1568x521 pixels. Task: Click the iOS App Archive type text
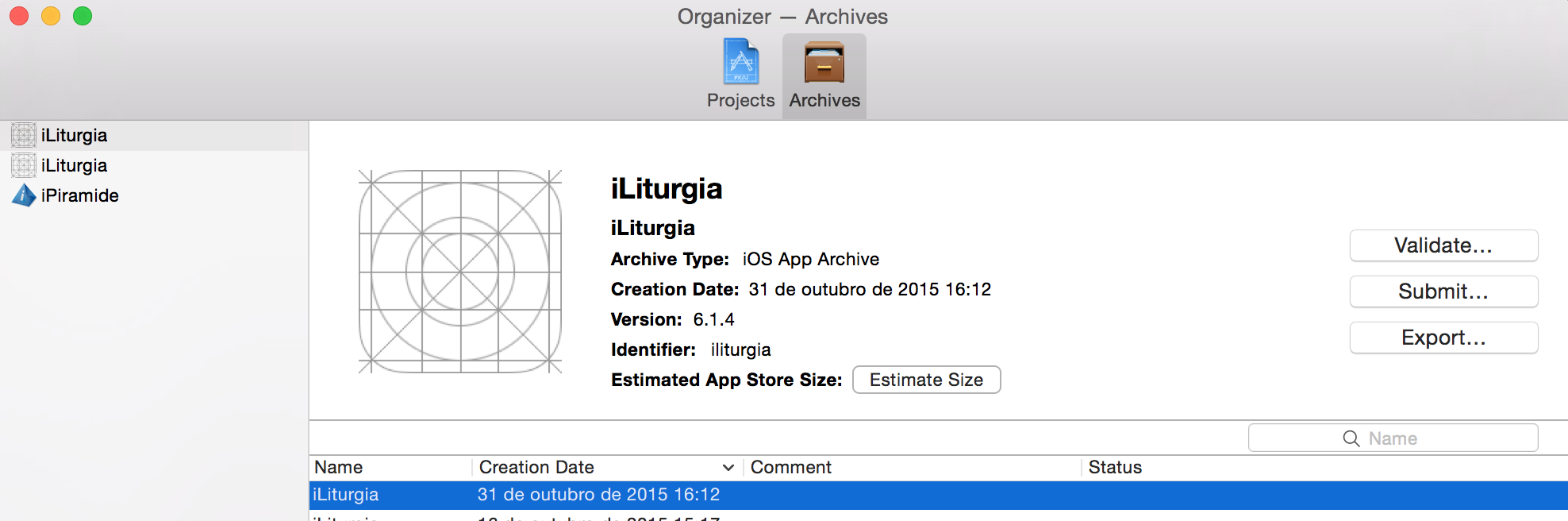coord(810,259)
